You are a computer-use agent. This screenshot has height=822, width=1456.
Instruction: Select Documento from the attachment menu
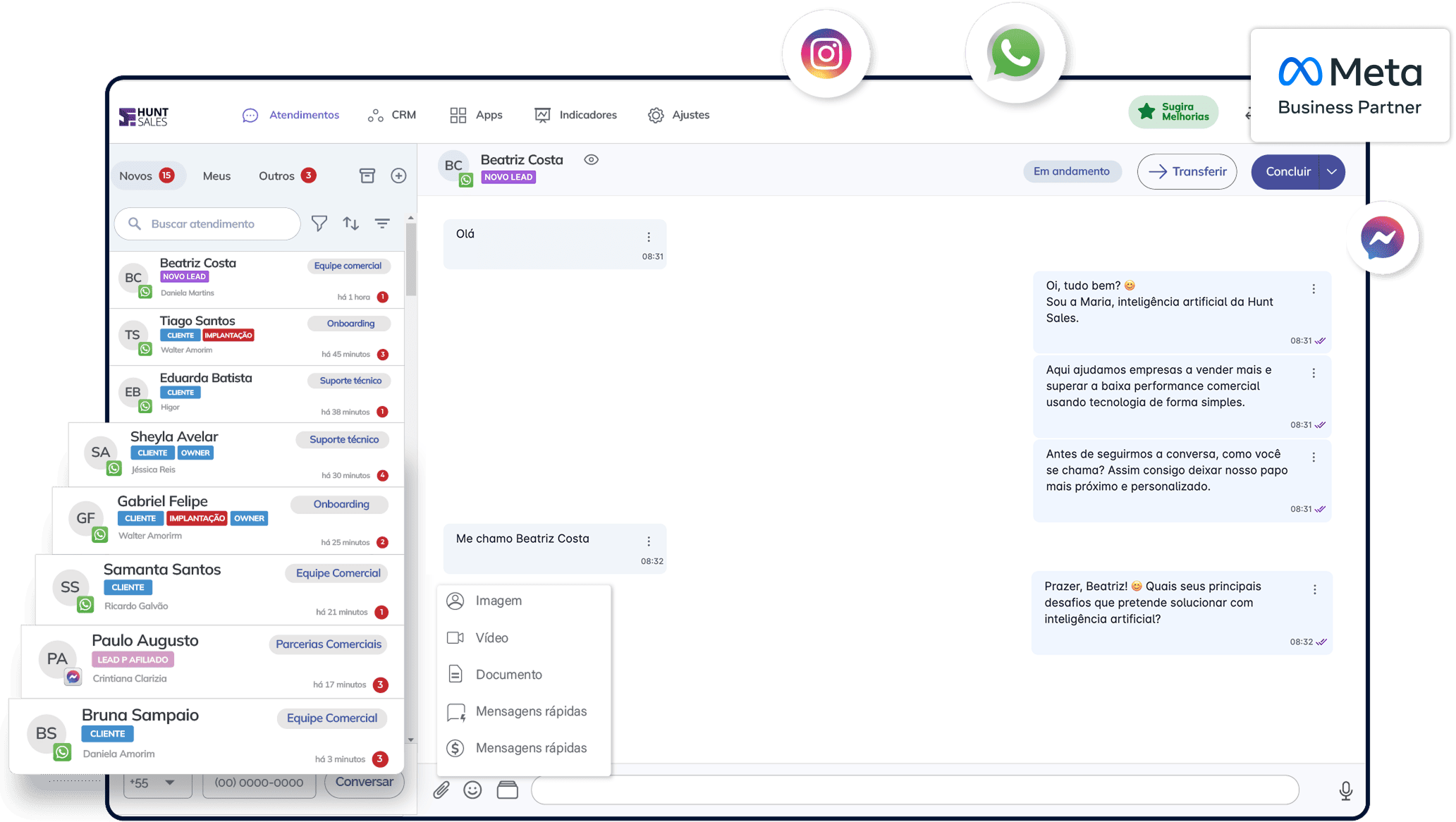coord(508,675)
